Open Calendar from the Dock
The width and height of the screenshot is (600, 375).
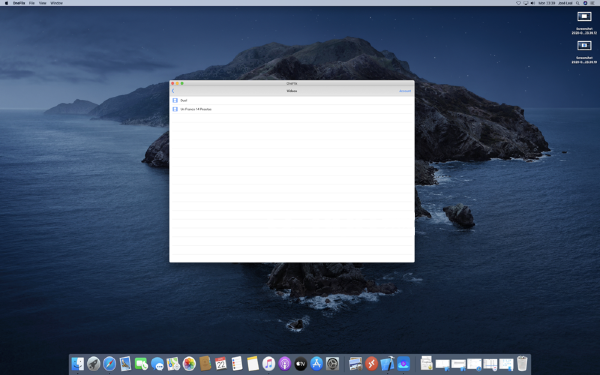[x=221, y=364]
